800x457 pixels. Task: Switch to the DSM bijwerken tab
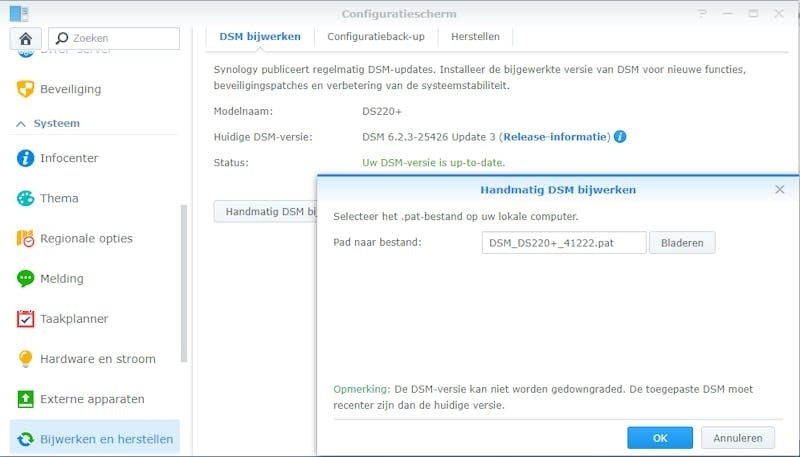click(x=260, y=37)
